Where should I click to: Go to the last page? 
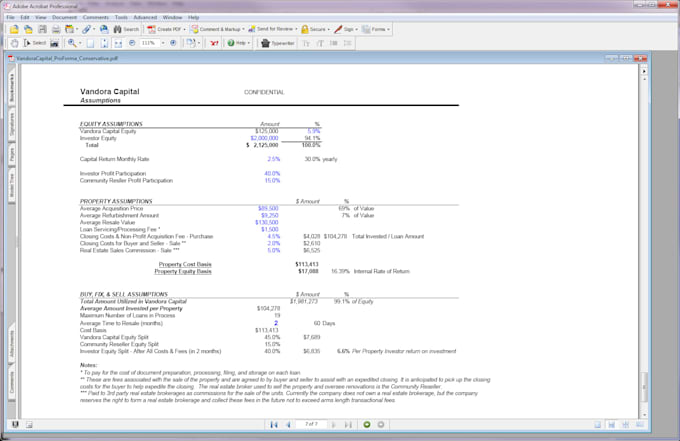click(x=351, y=424)
